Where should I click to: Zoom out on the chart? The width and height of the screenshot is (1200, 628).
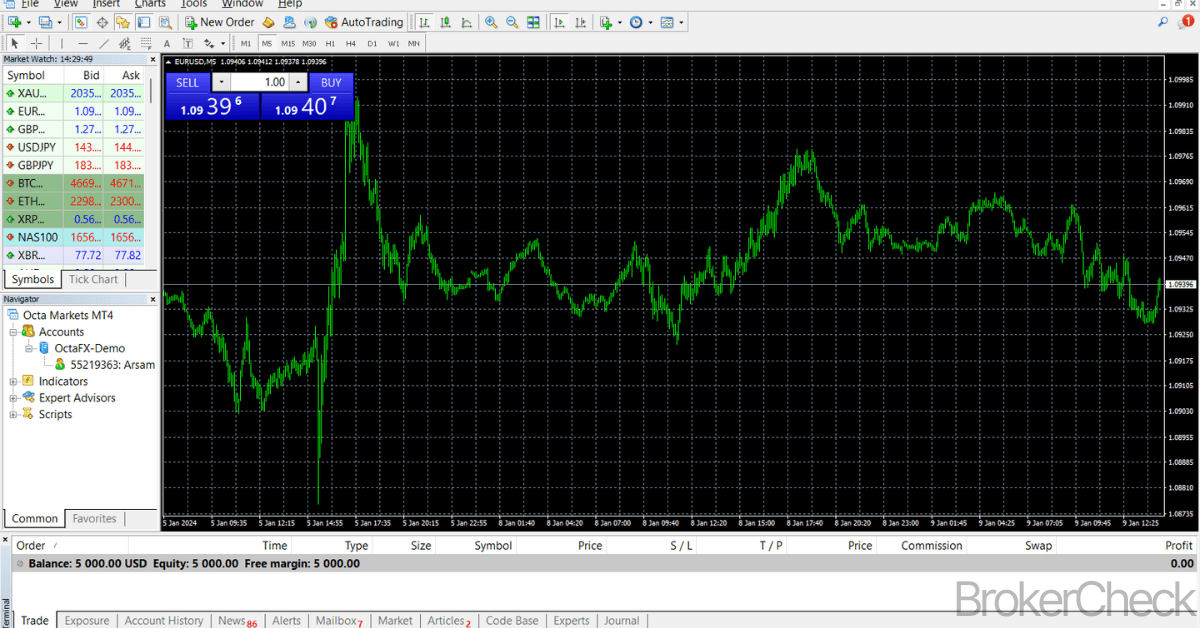[512, 22]
